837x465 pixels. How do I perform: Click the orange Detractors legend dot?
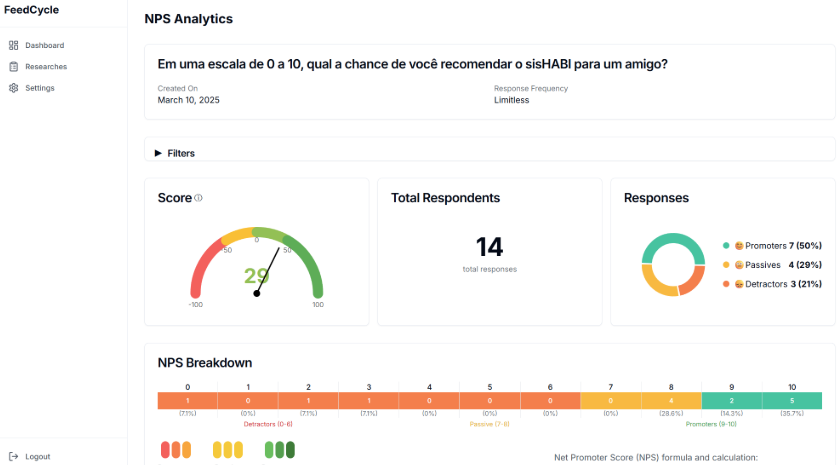726,284
